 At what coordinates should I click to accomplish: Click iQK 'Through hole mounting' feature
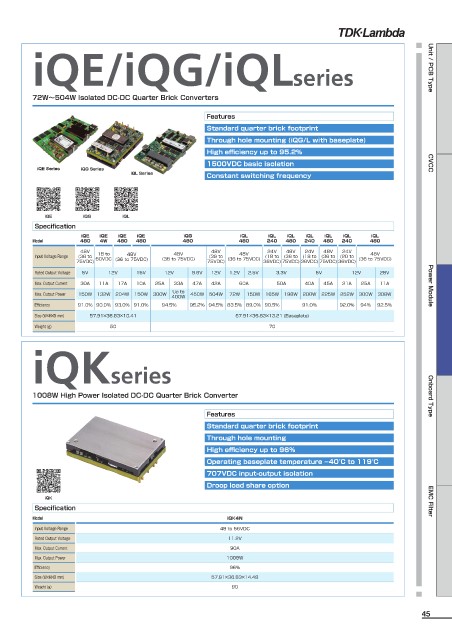(x=299, y=438)
